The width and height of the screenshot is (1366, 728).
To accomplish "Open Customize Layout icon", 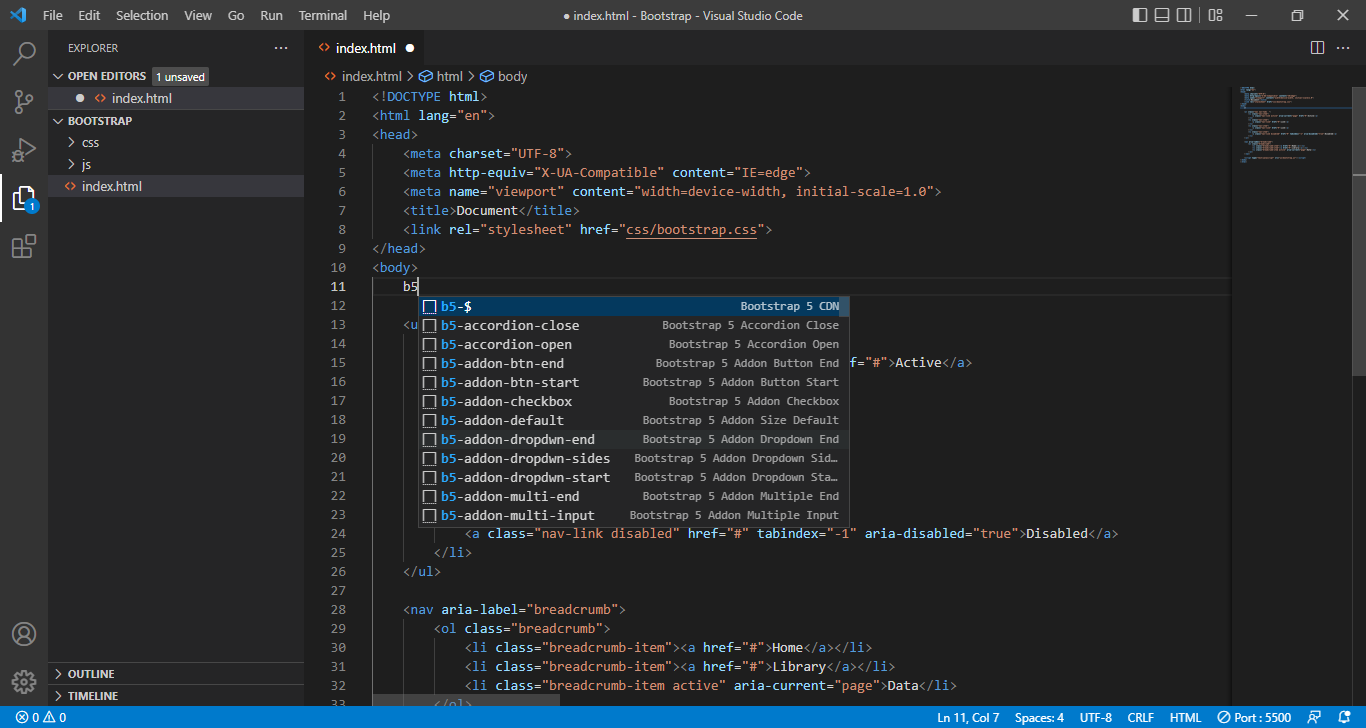I will pyautogui.click(x=1216, y=15).
